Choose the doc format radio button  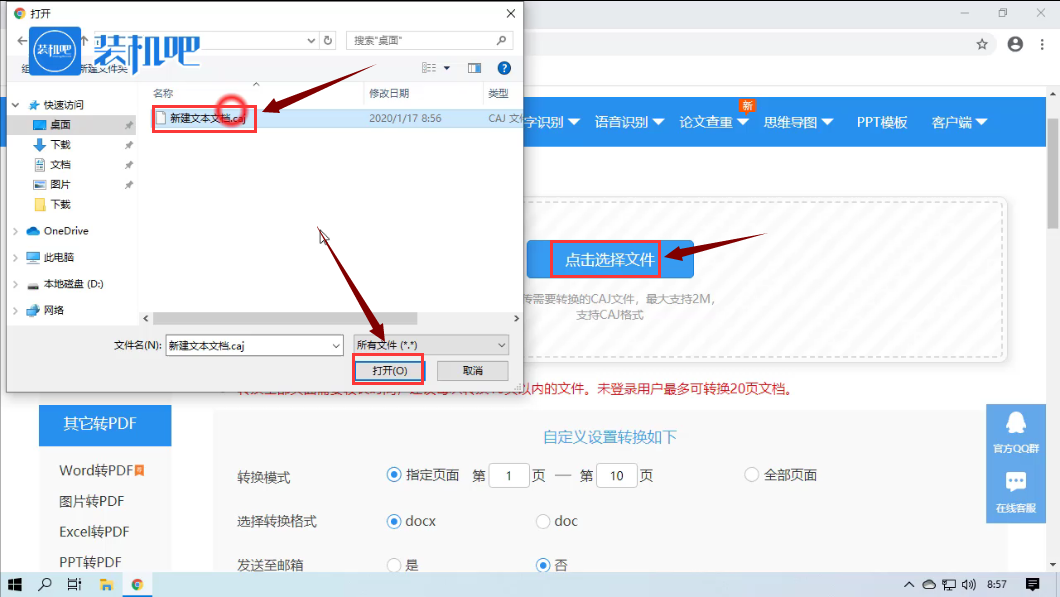543,521
